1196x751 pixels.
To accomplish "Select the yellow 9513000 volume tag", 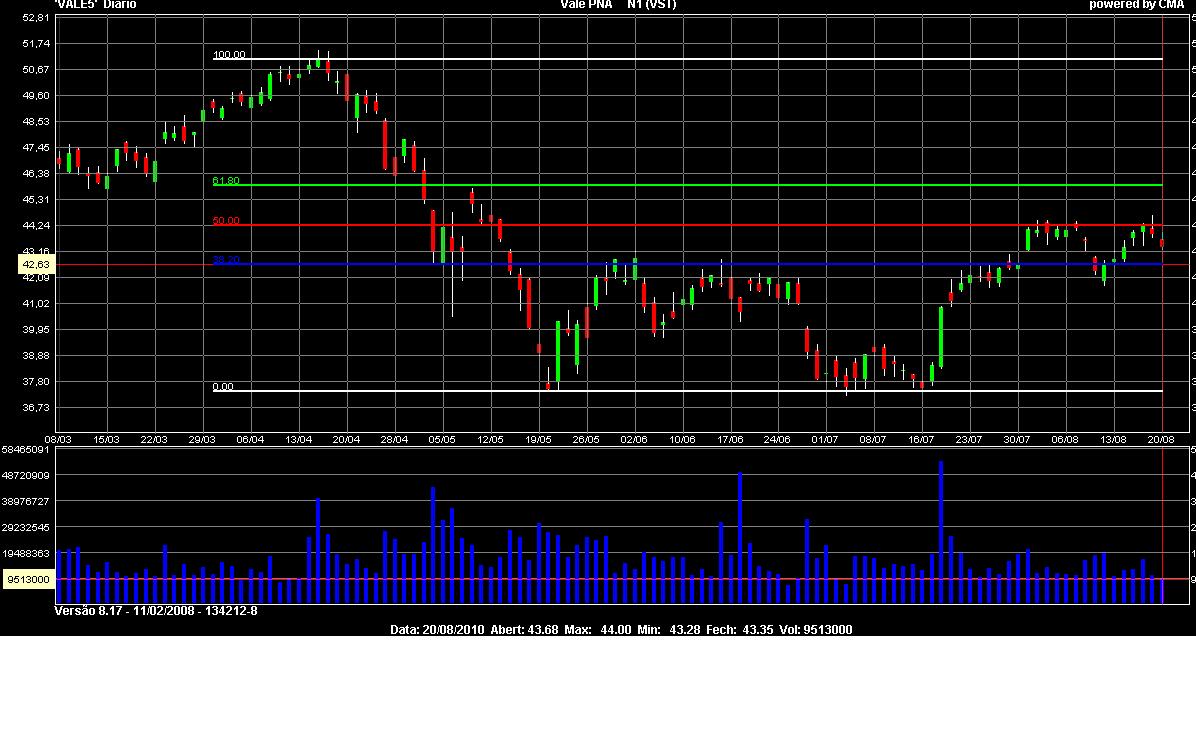I will [27, 579].
